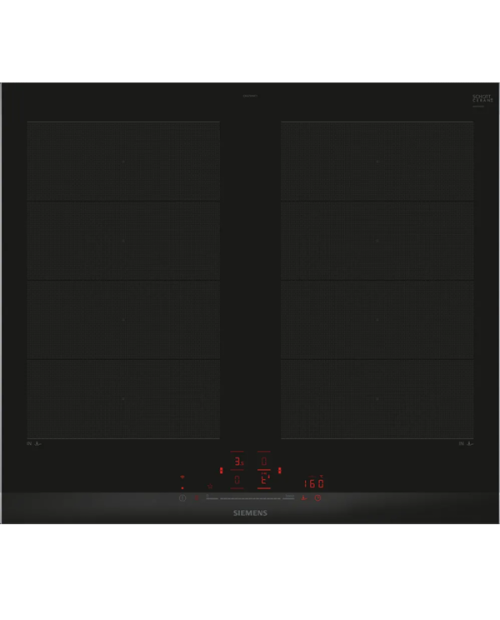Tap the top left cooking zone
The image size is (500, 620).
click(x=123, y=161)
